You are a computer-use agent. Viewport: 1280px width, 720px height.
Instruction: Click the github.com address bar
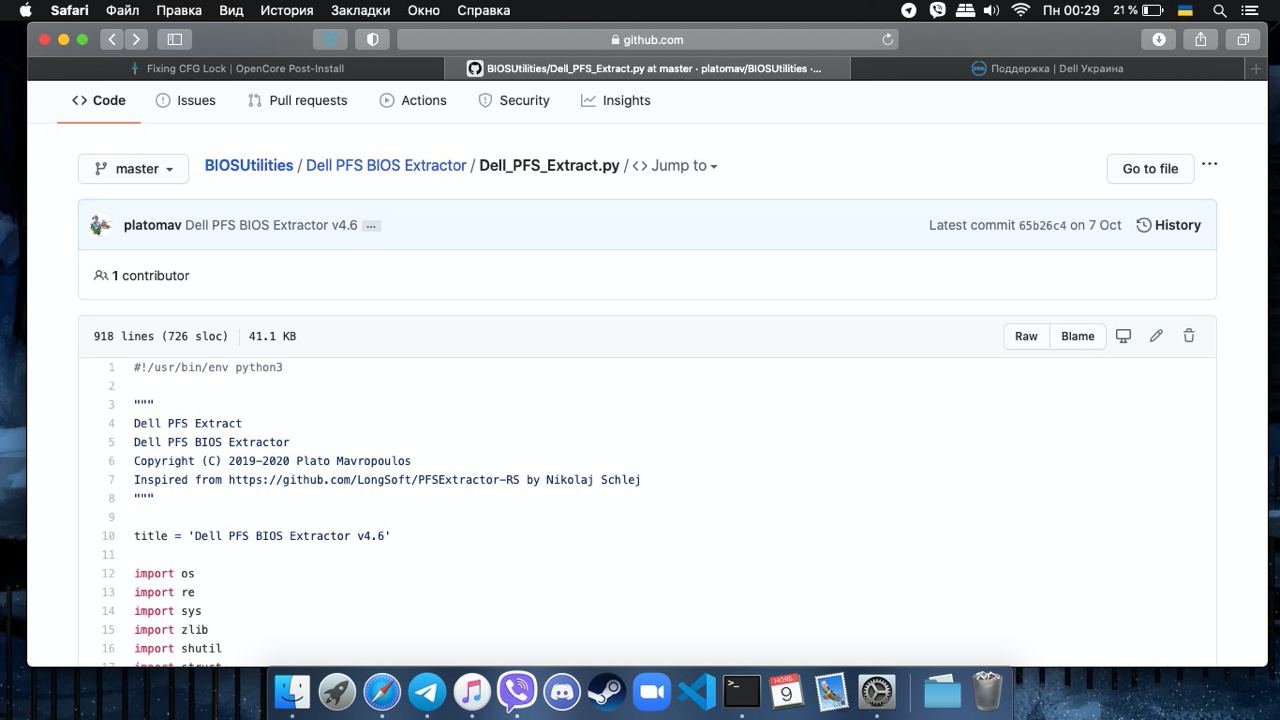point(647,39)
